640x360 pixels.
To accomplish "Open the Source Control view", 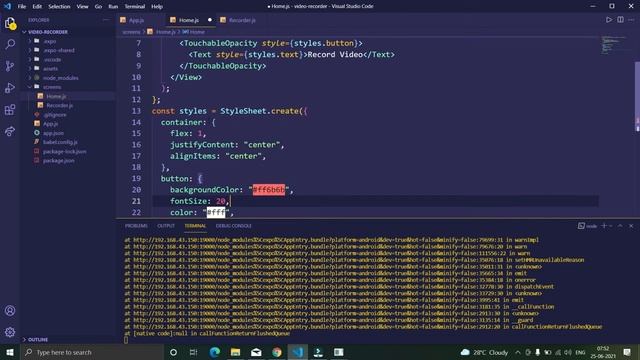I will point(10,66).
